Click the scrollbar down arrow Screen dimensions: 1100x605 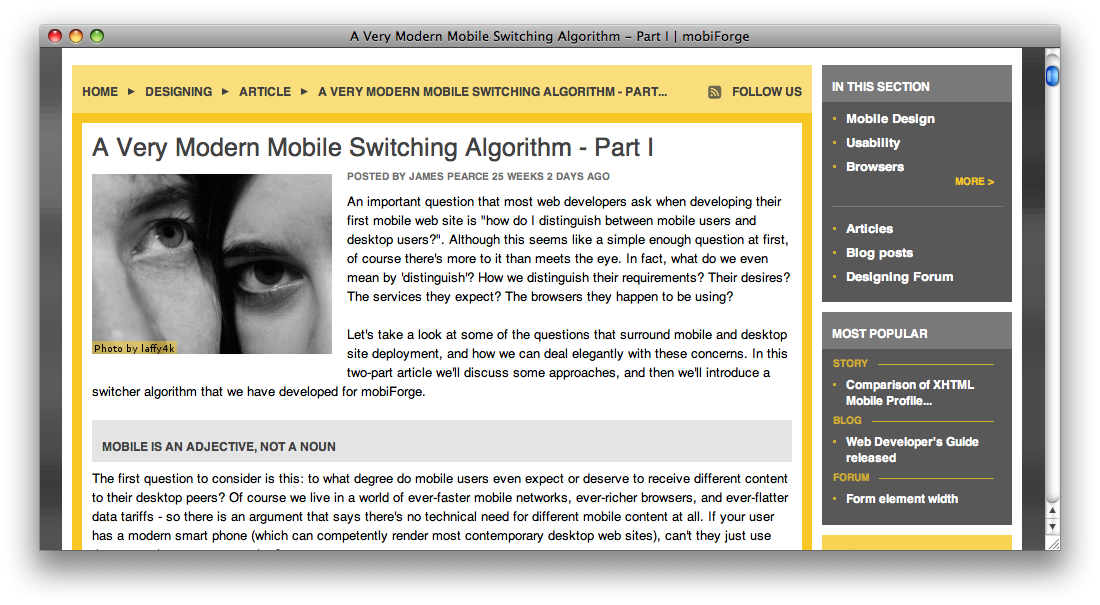coord(1052,527)
